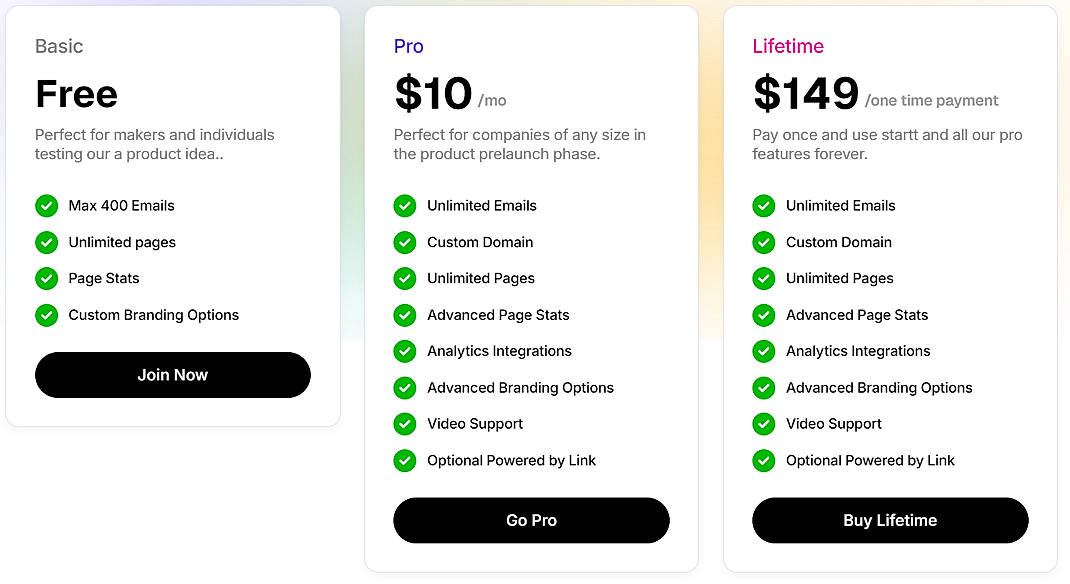This screenshot has height=584, width=1070.
Task: Toggle the Optional Powered by Link check in Pro
Action: tap(405, 460)
